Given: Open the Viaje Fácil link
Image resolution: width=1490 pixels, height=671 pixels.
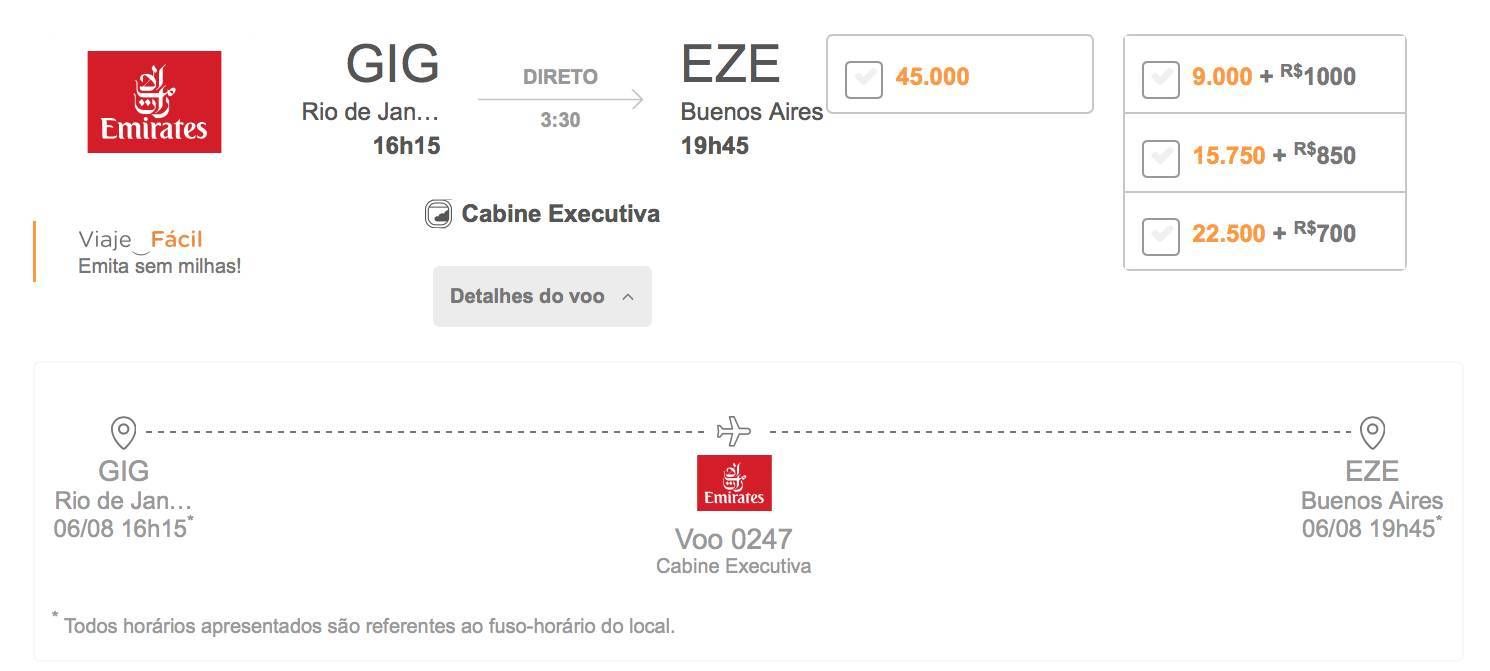Looking at the screenshot, I should tap(140, 239).
